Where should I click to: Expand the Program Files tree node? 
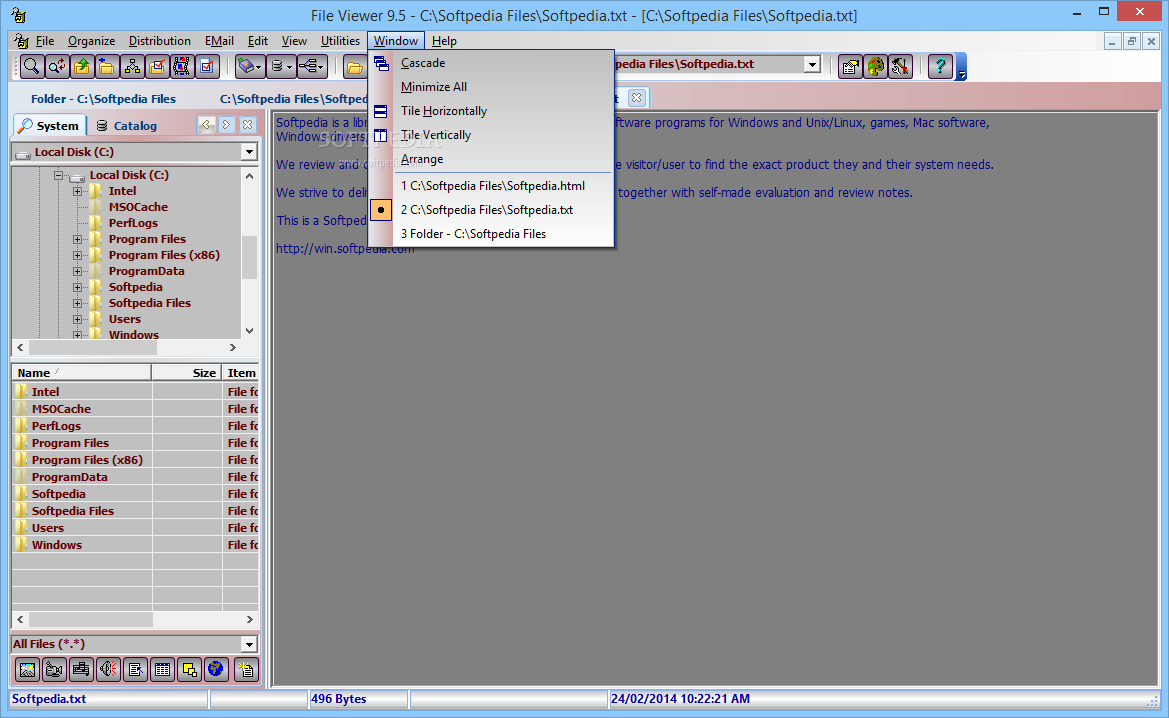tap(78, 239)
